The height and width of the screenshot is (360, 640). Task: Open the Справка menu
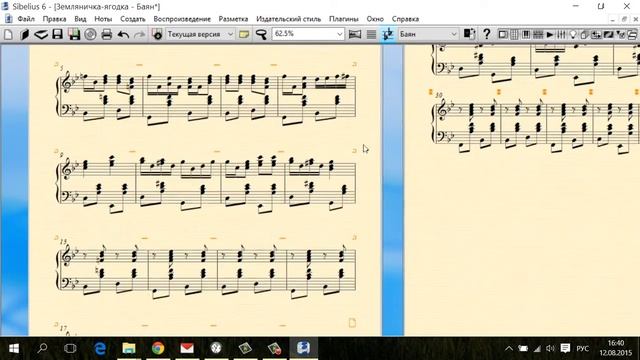tap(405, 19)
